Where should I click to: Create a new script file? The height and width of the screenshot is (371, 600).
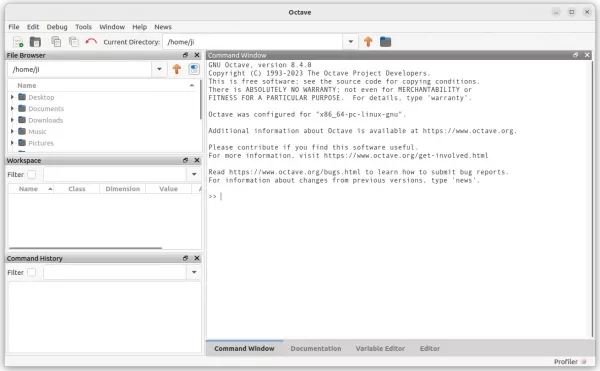[x=18, y=42]
